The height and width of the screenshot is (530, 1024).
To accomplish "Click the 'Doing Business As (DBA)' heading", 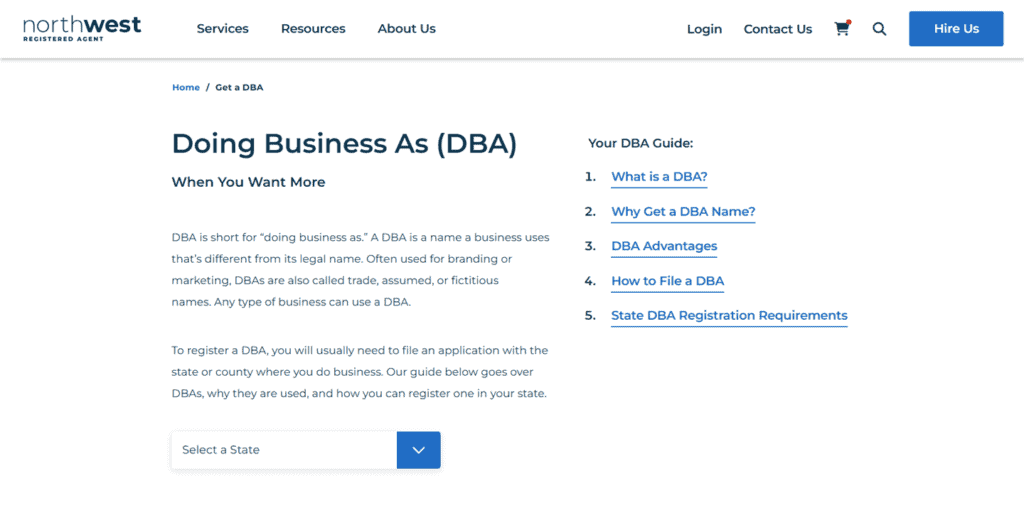I will pyautogui.click(x=344, y=144).
